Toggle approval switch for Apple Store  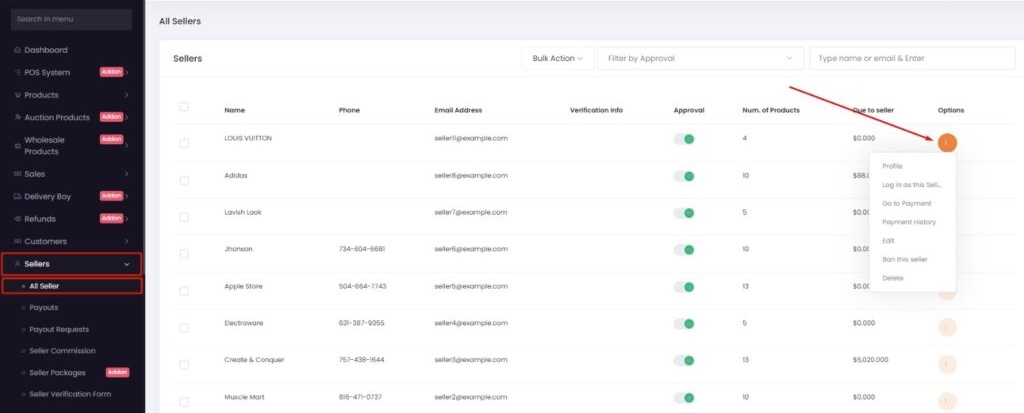pos(684,287)
